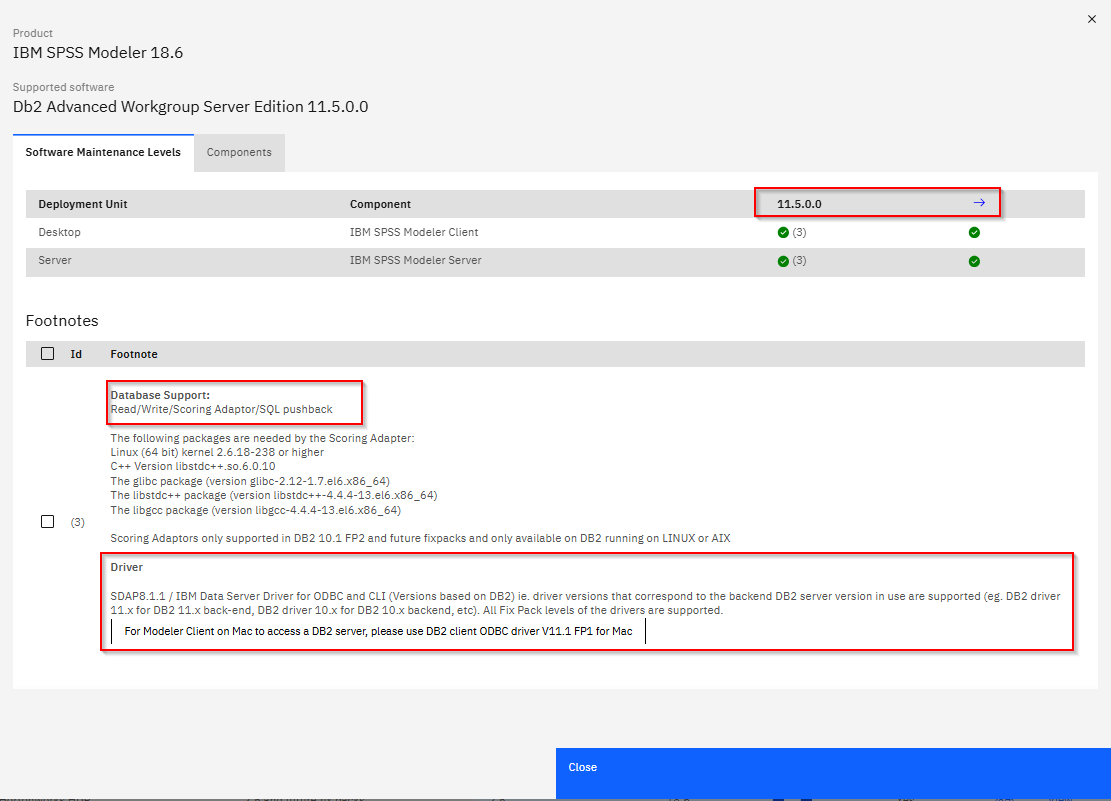Click the (3) footnote reference in Desktop row
Viewport: 1111px width, 801px height.
pyautogui.click(x=799, y=233)
